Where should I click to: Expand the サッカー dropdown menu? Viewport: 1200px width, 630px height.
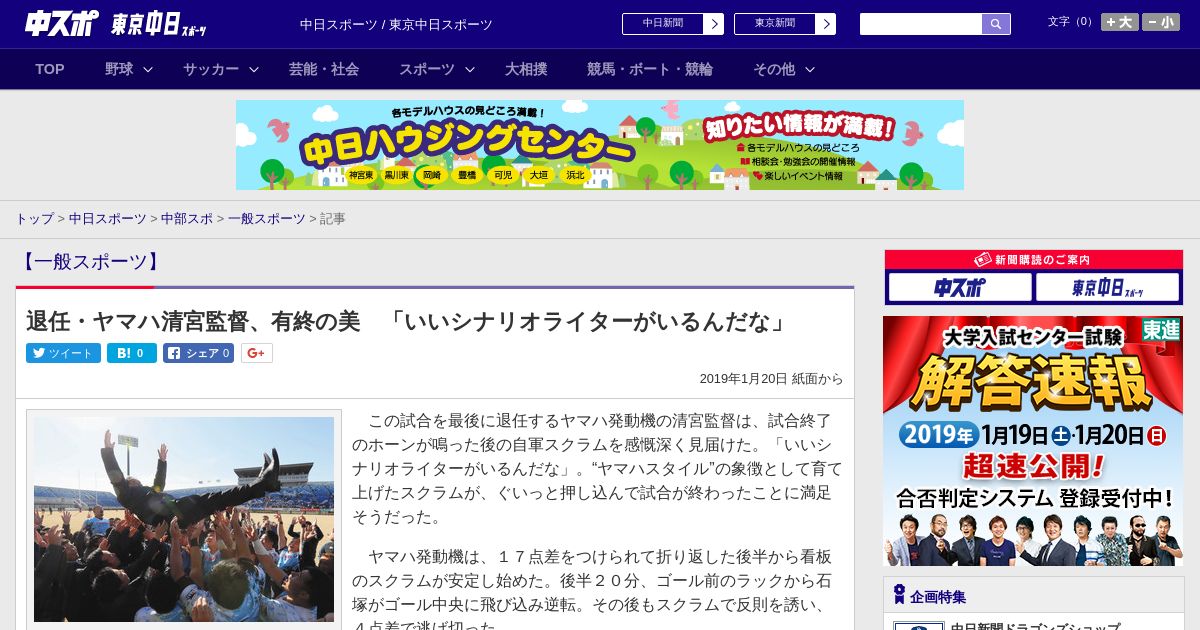(x=221, y=69)
